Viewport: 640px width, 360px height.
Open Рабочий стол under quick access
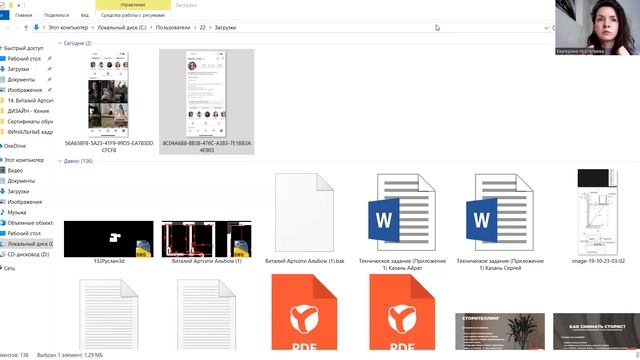[24, 59]
